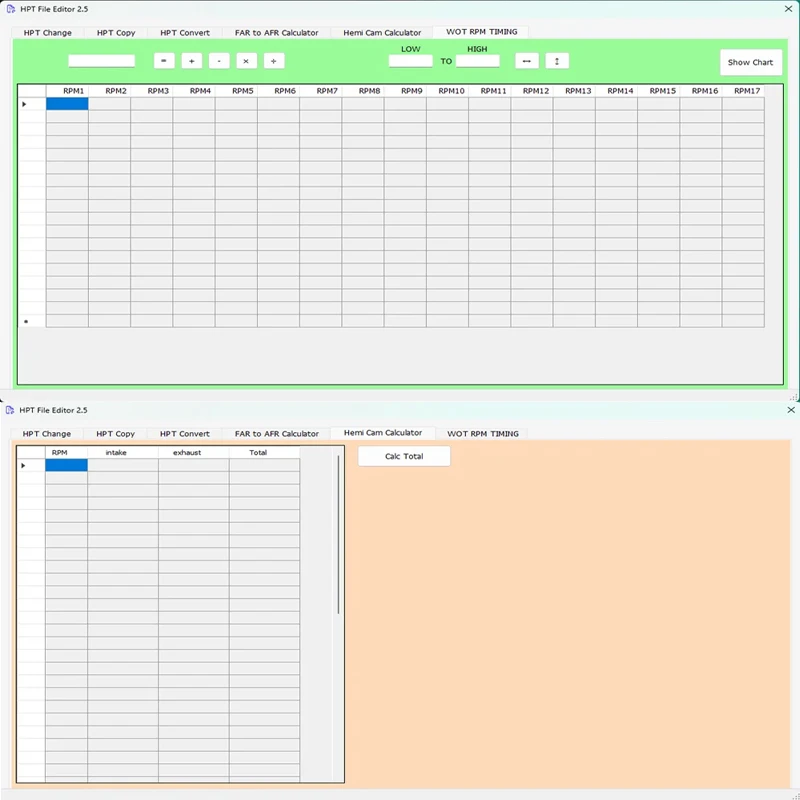Click the LOW value input field
Viewport: 800px width, 800px height.
click(411, 61)
